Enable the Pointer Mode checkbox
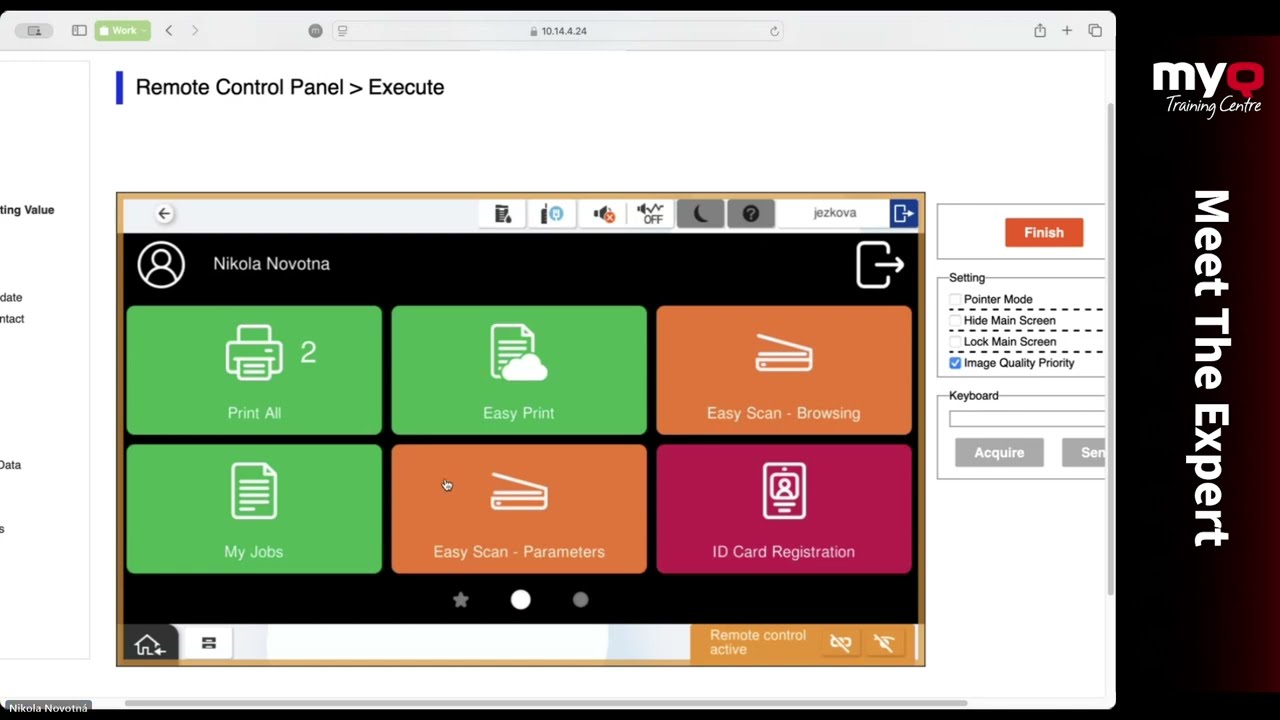The width and height of the screenshot is (1280, 720). 955,299
